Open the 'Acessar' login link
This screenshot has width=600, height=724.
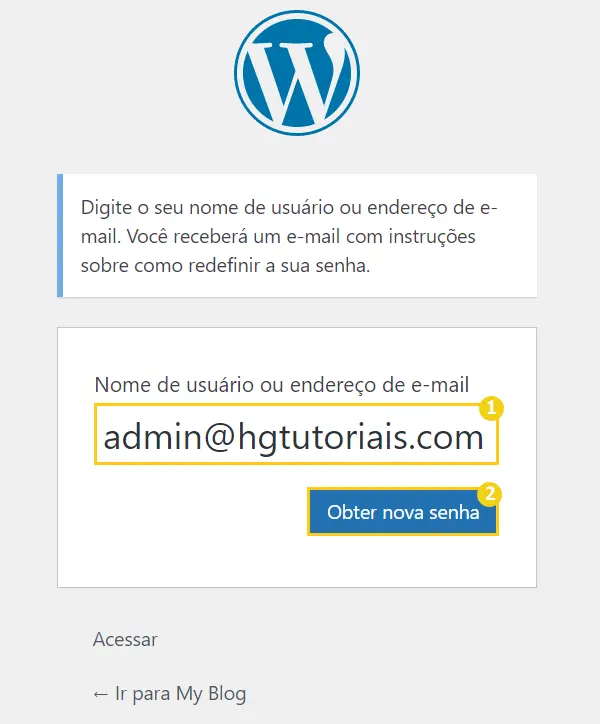tap(125, 640)
